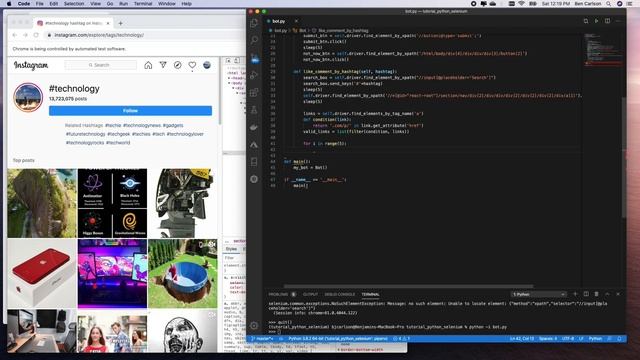This screenshot has height=360, width=640.
Task: Open VS Code Accounts icon in activity bar
Action: pyautogui.click(x=254, y=179)
